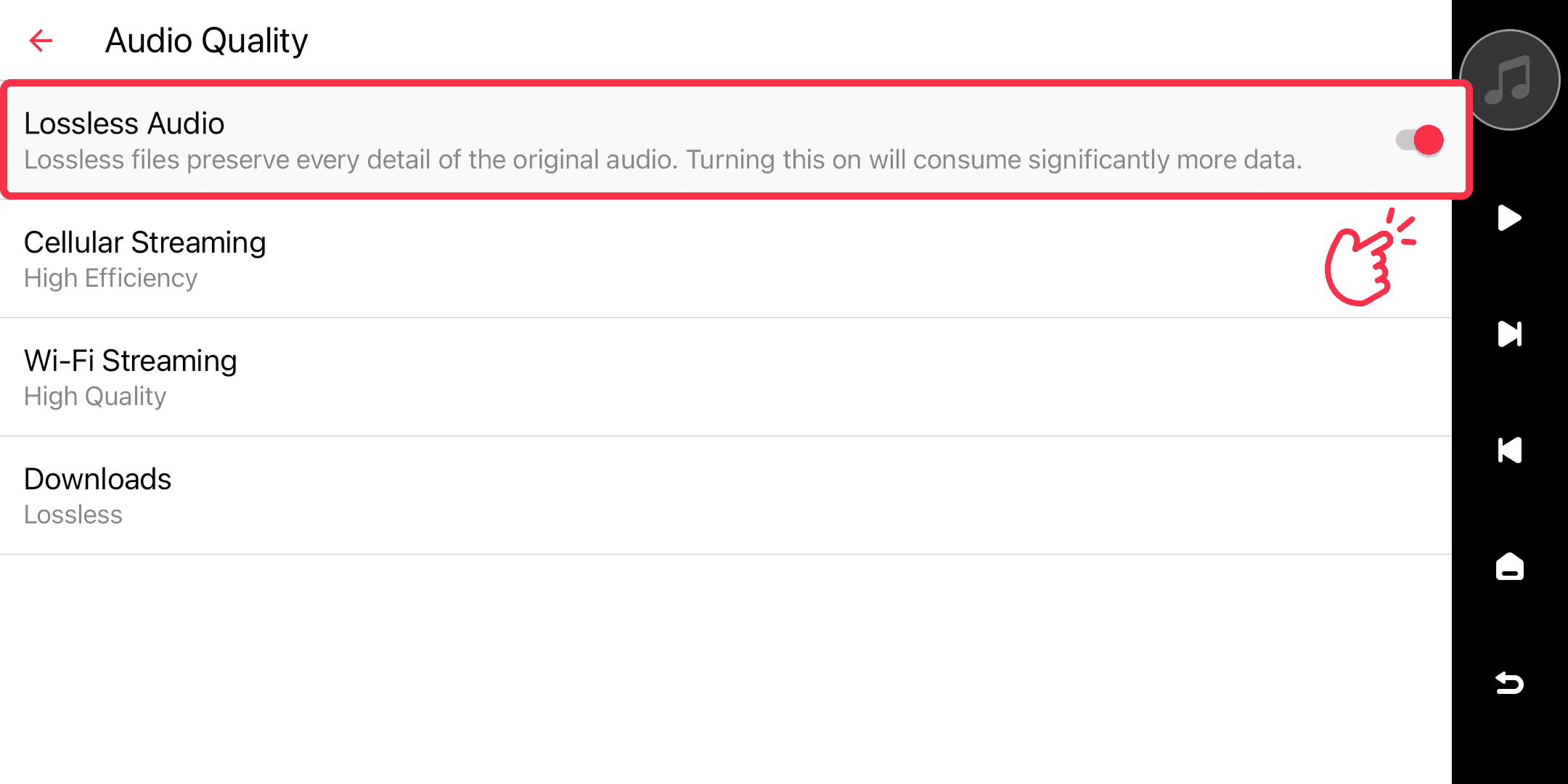
Task: Tap the High Quality value
Action: [95, 396]
